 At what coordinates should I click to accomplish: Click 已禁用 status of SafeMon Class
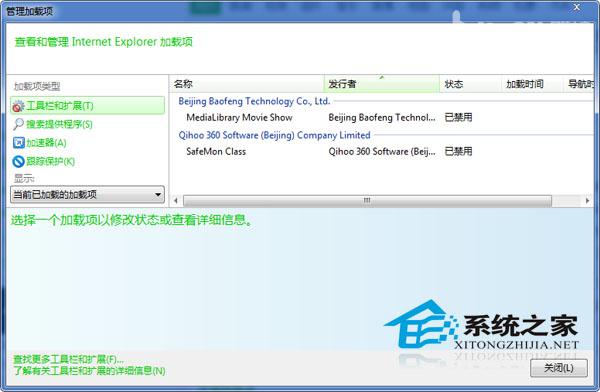[x=458, y=152]
